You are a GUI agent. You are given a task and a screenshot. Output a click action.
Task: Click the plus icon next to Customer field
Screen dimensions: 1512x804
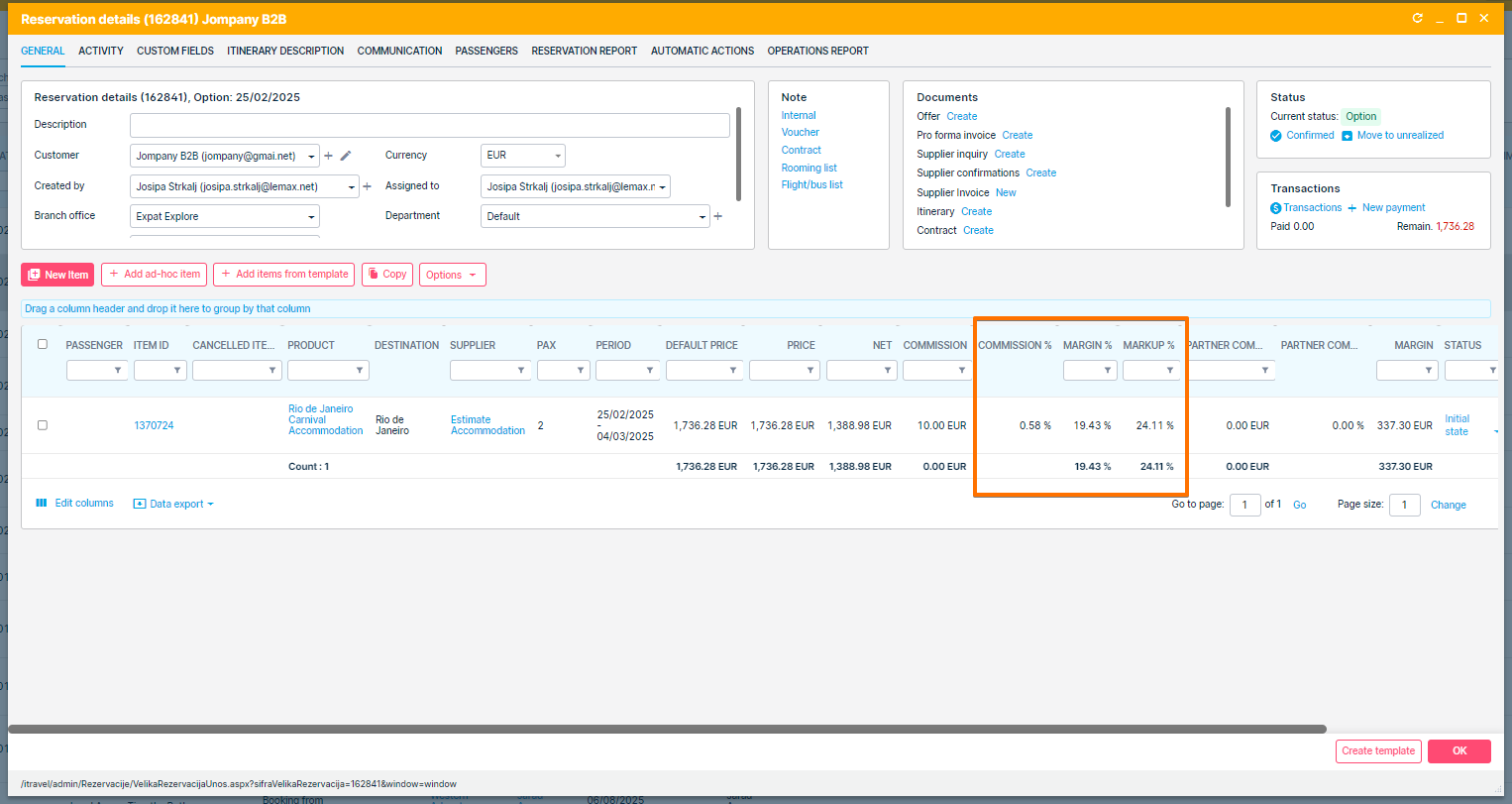pyautogui.click(x=329, y=156)
